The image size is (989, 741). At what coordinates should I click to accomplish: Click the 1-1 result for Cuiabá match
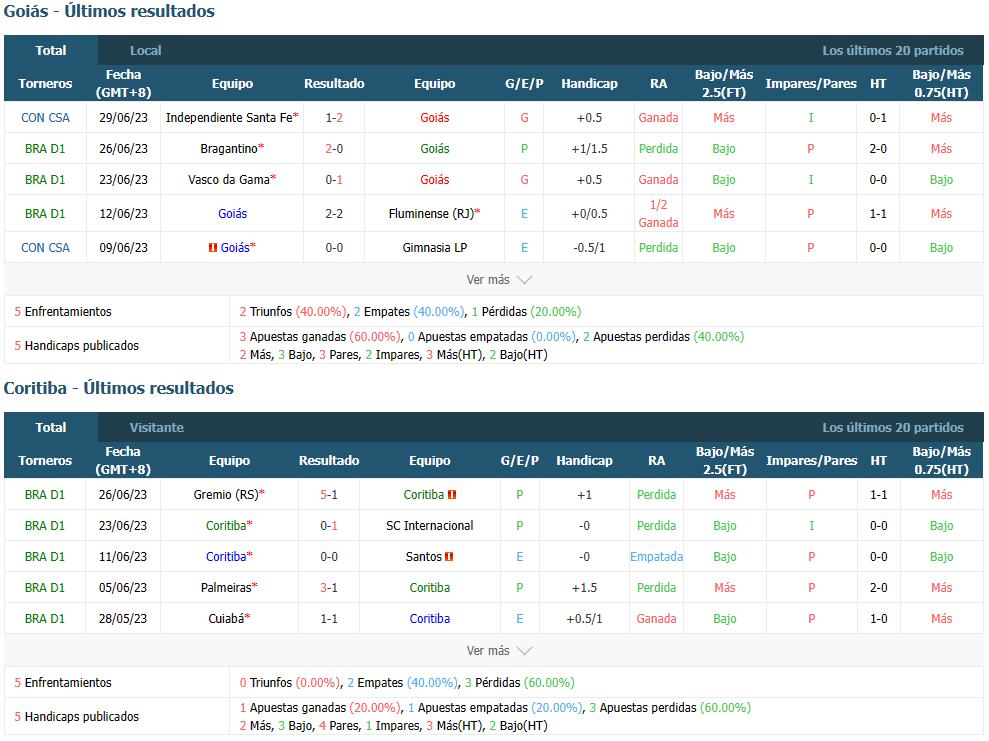tap(329, 619)
